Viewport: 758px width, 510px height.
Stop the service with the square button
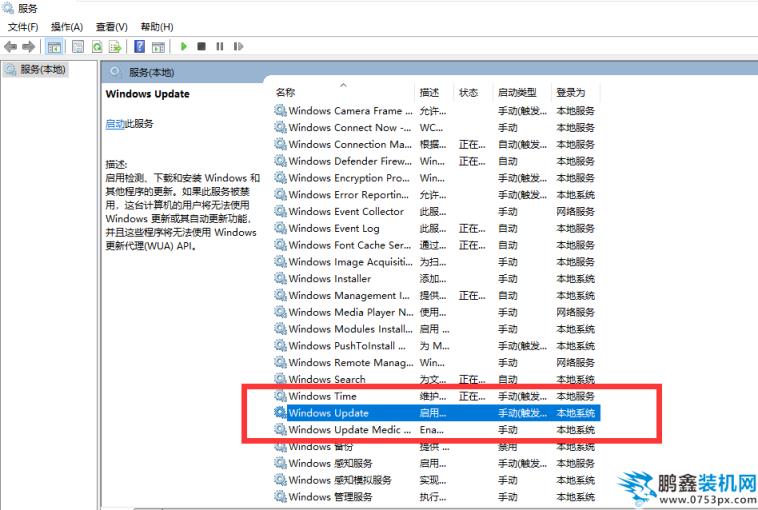pos(202,46)
